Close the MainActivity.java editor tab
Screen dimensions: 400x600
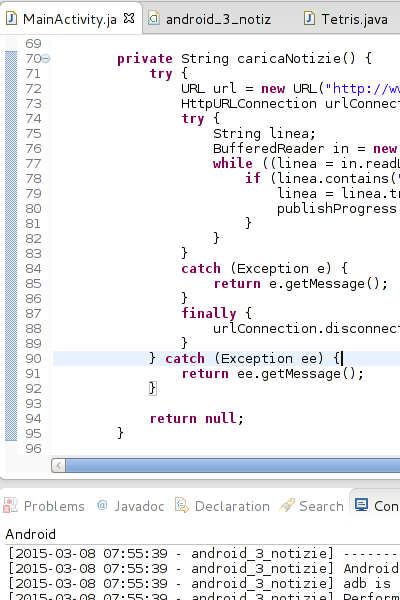pos(129,18)
